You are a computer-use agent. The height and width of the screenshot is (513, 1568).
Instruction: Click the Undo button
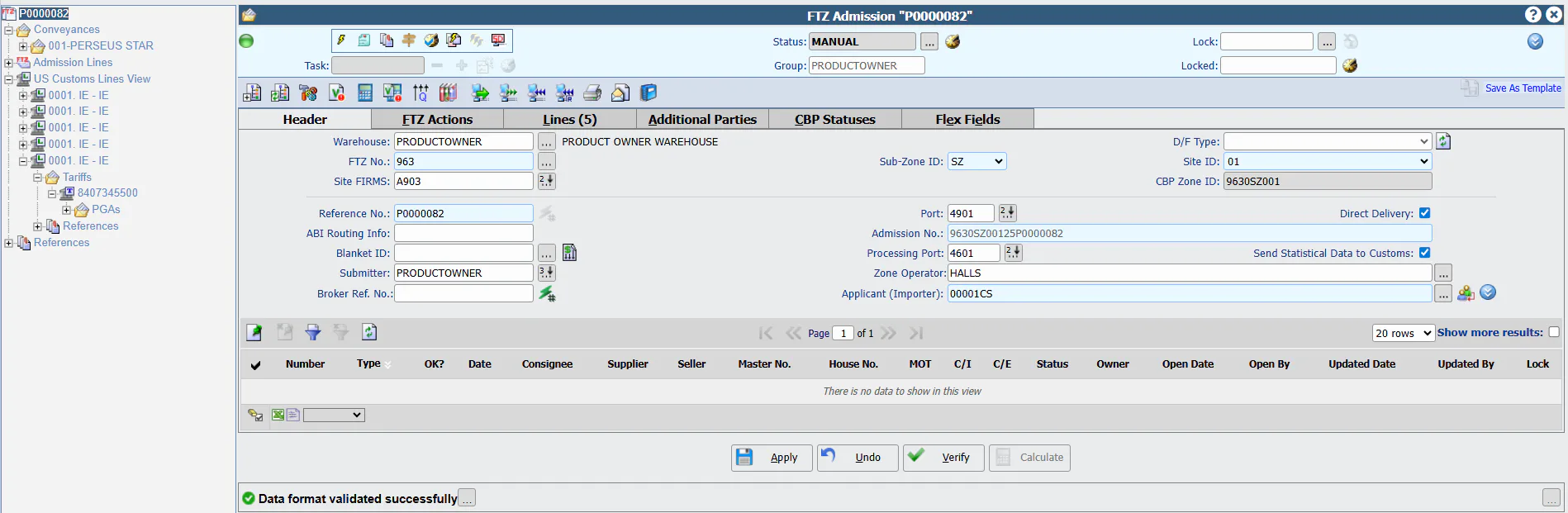(x=858, y=458)
